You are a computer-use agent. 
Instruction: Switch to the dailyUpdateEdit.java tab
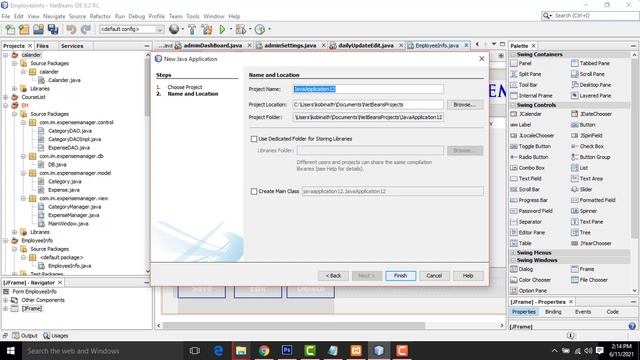pos(366,45)
